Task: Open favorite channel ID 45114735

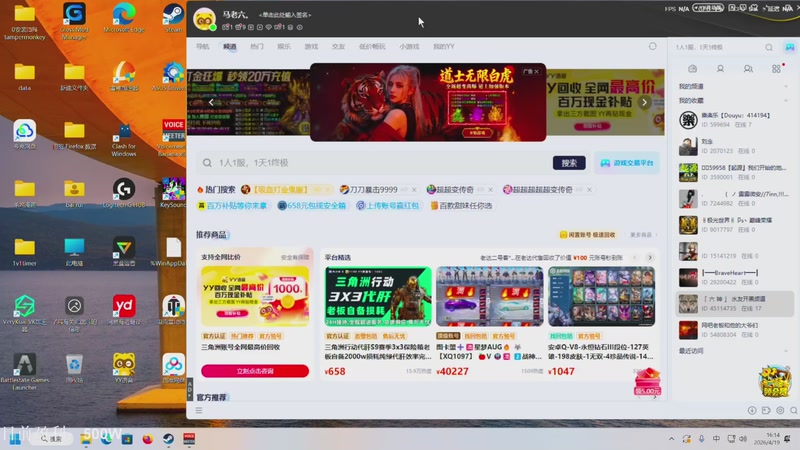Action: (735, 304)
